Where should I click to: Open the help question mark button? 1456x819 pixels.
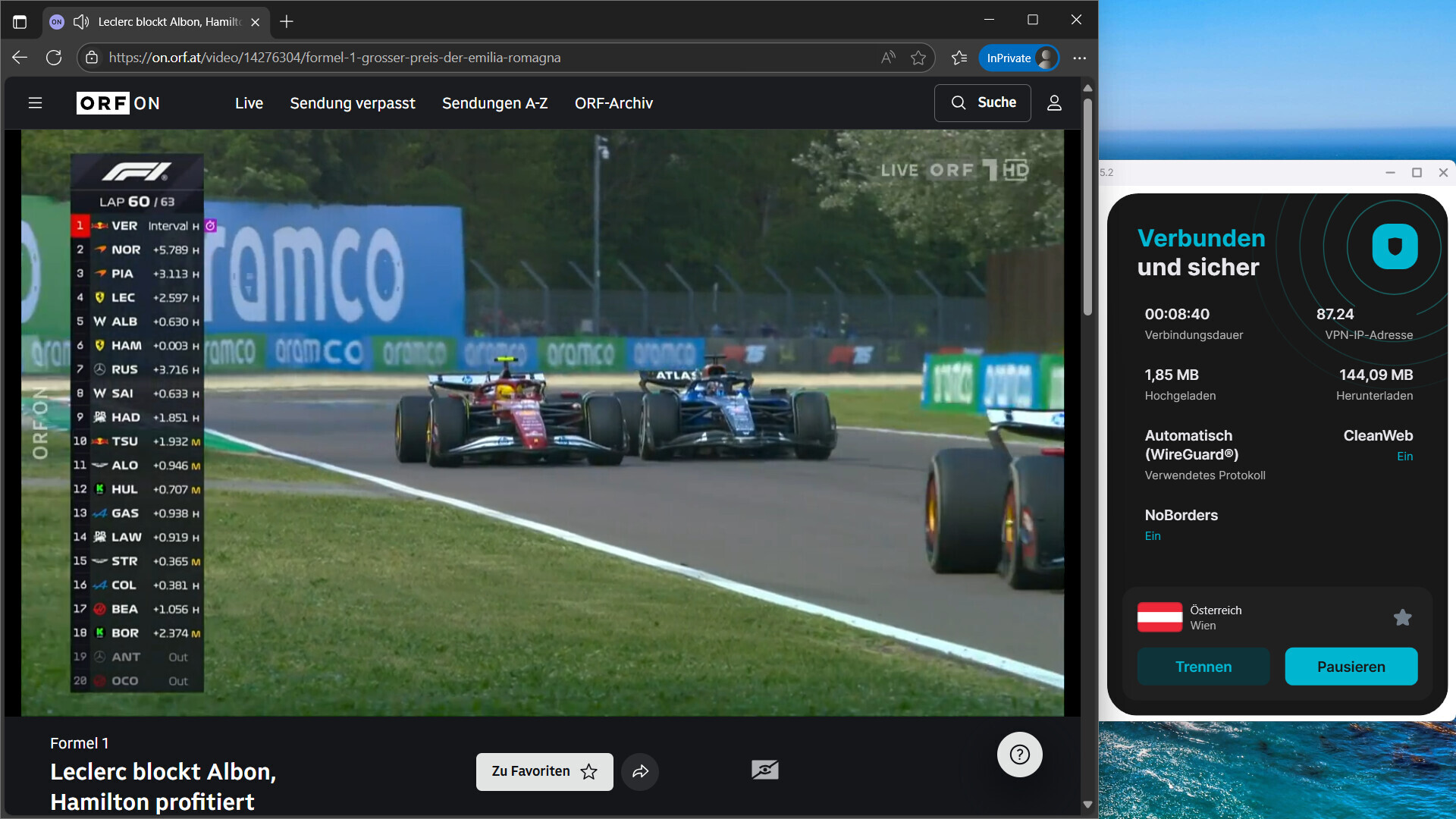coord(1019,754)
